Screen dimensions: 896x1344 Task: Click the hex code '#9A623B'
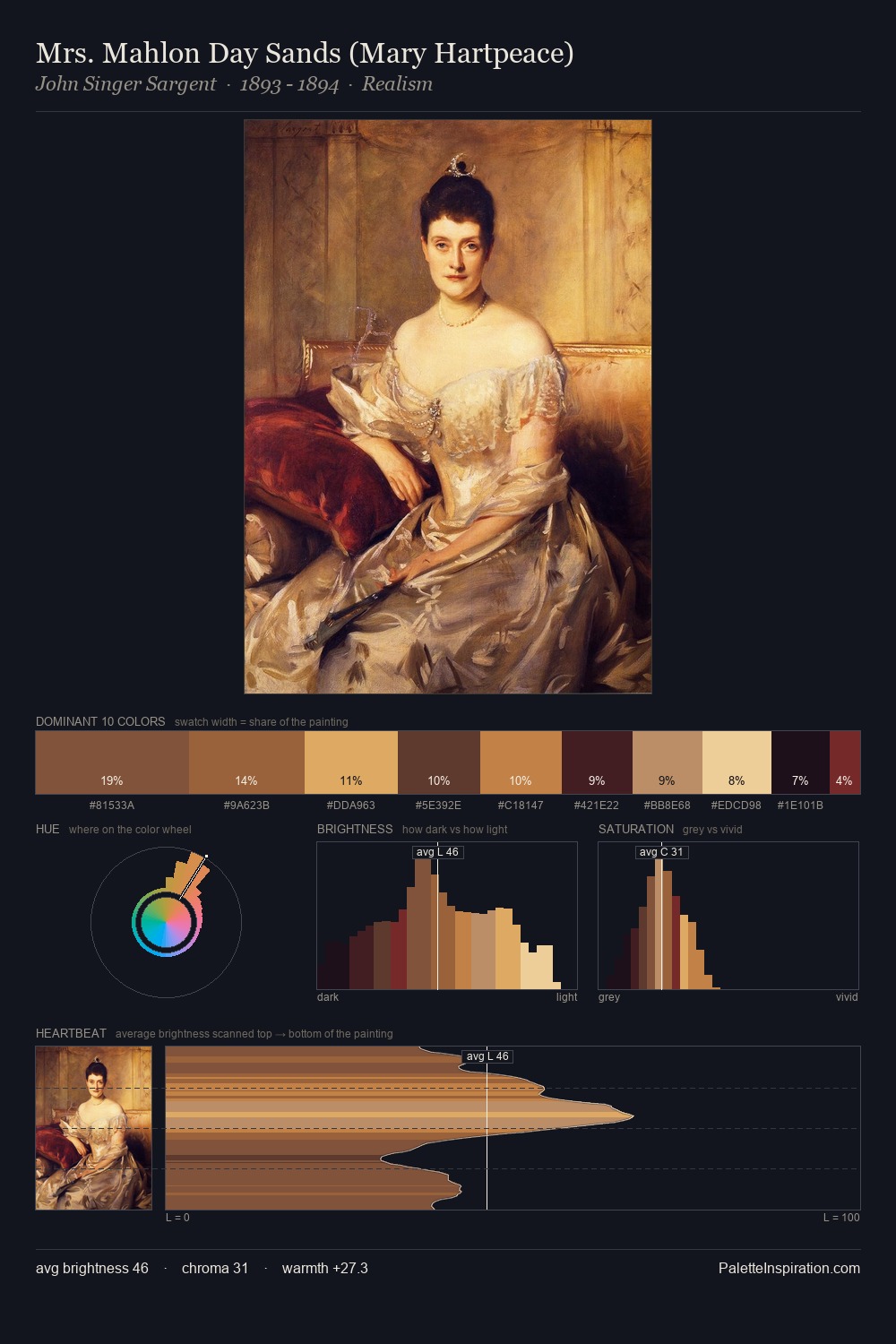point(246,806)
